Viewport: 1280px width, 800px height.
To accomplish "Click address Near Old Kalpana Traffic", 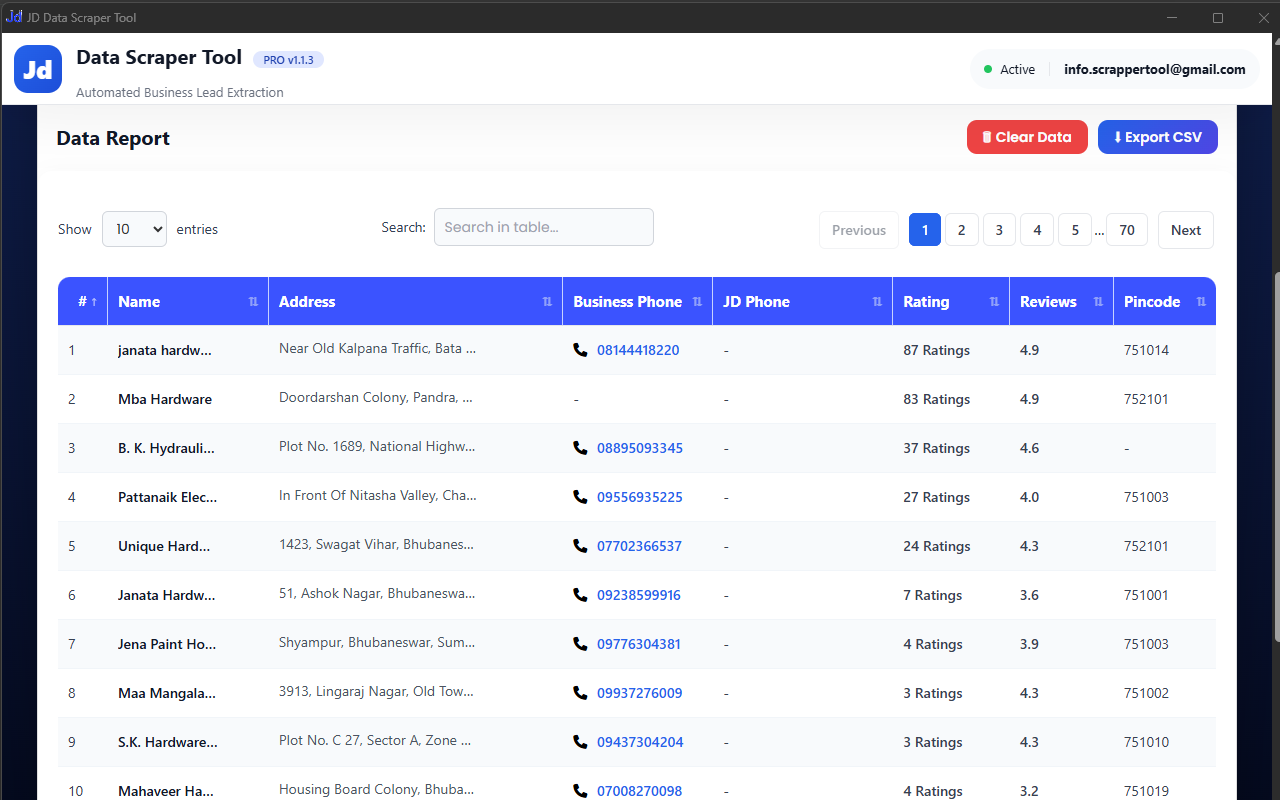I will coord(377,349).
